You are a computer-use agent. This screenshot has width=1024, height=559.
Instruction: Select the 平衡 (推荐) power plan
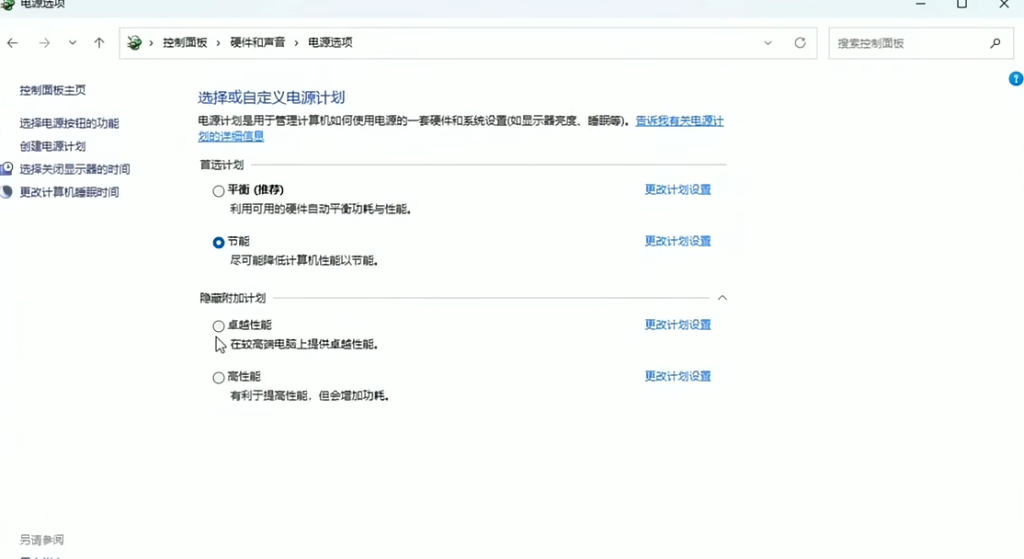tap(219, 191)
